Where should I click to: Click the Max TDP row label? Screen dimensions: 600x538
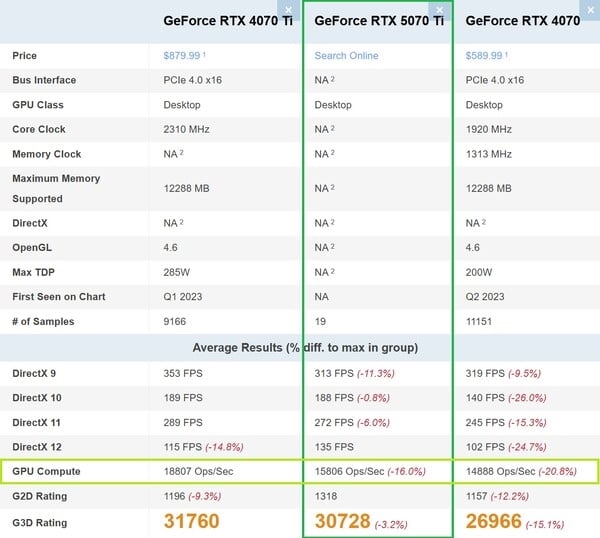[35, 272]
